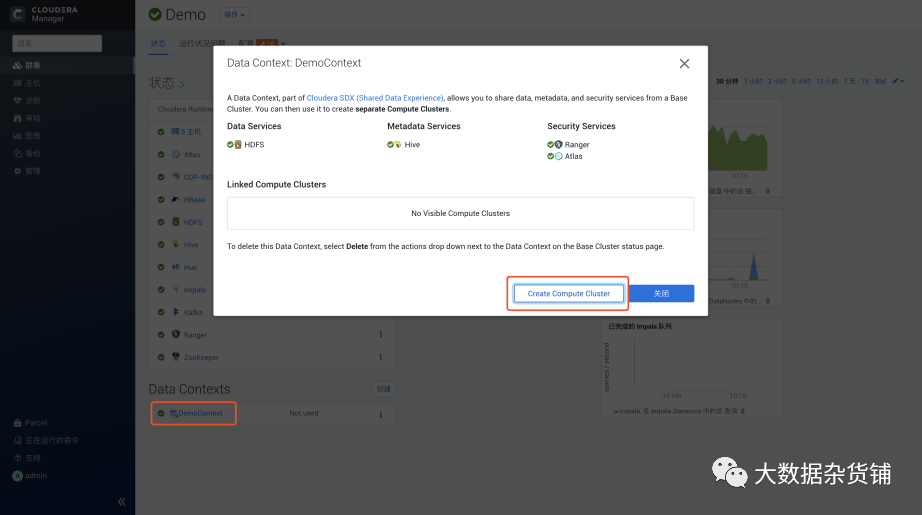
Task: Switch to the 状态 tab
Action: [x=158, y=44]
